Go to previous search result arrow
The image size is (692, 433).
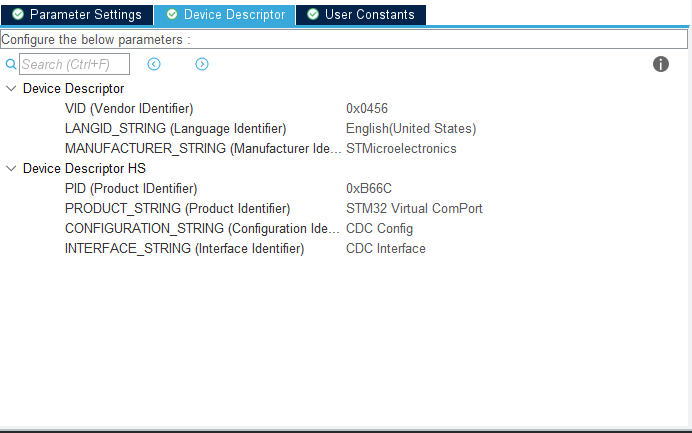154,64
